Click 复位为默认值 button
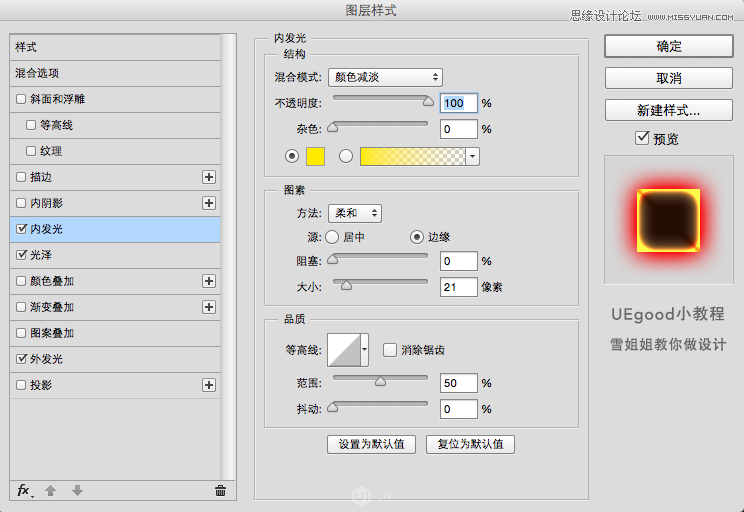This screenshot has height=512, width=744. [470, 444]
